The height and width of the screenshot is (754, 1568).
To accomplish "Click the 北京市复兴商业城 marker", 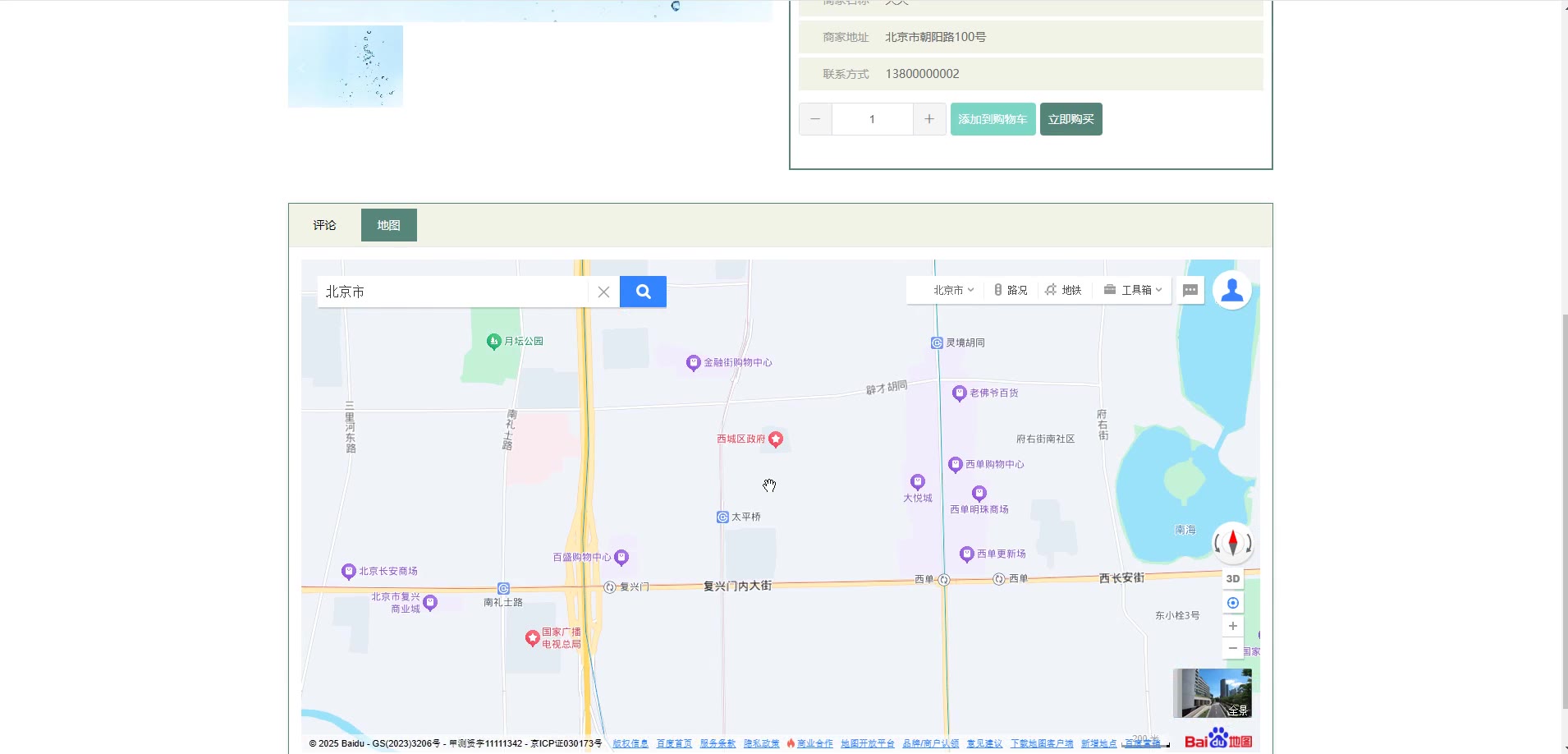I will point(429,603).
